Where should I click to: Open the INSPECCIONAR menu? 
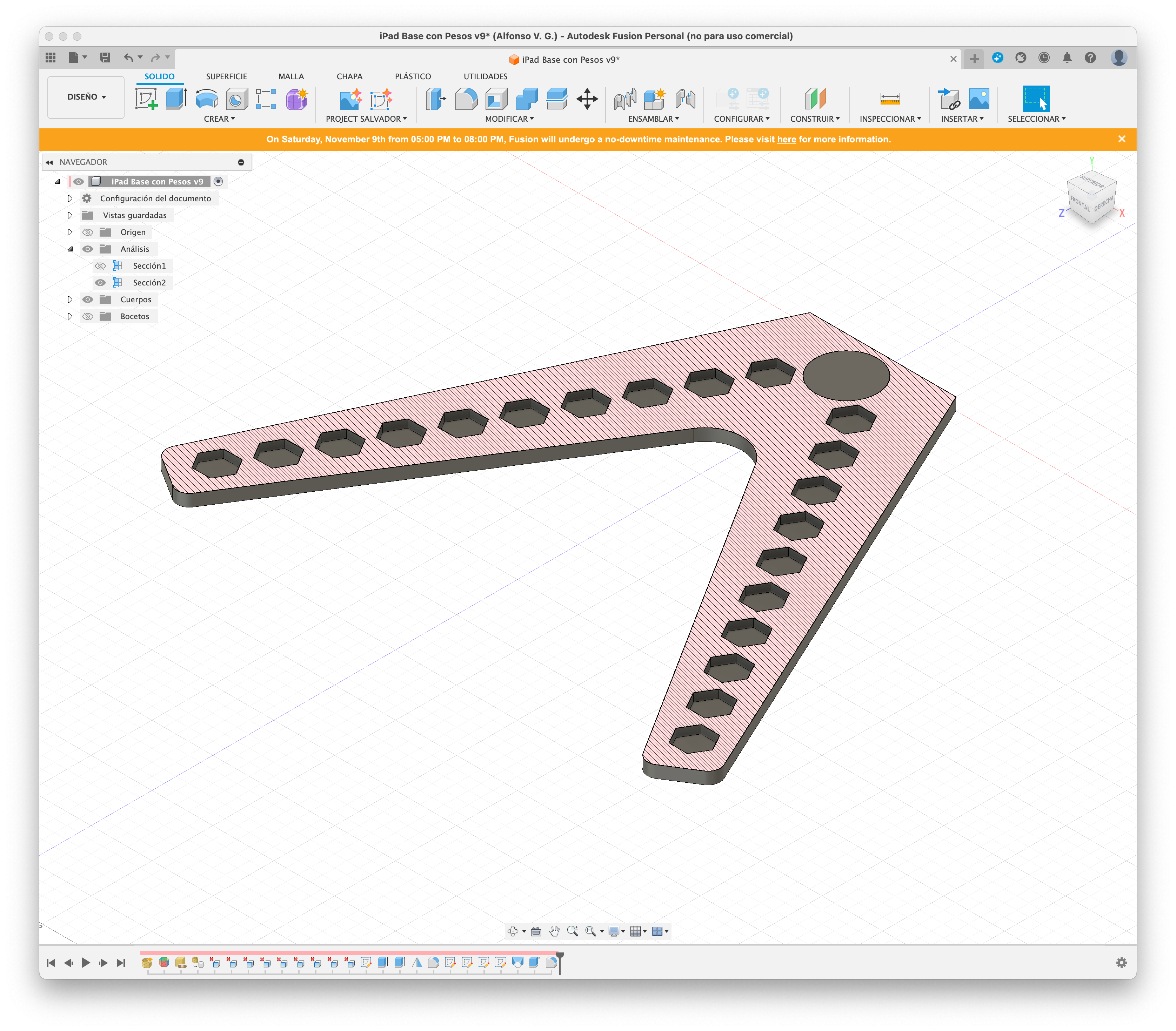tap(890, 119)
